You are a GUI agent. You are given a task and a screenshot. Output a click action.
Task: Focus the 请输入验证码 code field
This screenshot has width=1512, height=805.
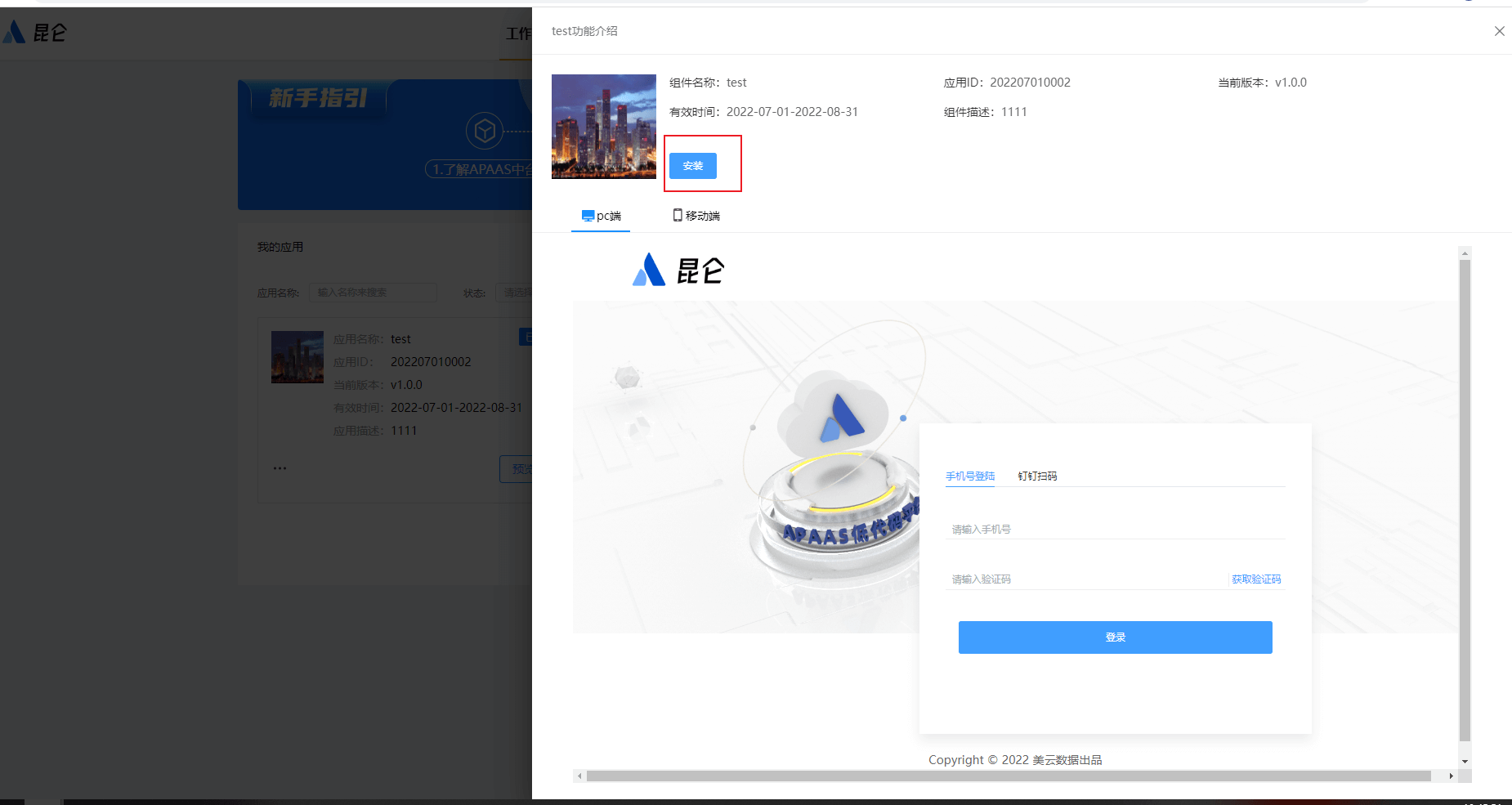(1087, 579)
